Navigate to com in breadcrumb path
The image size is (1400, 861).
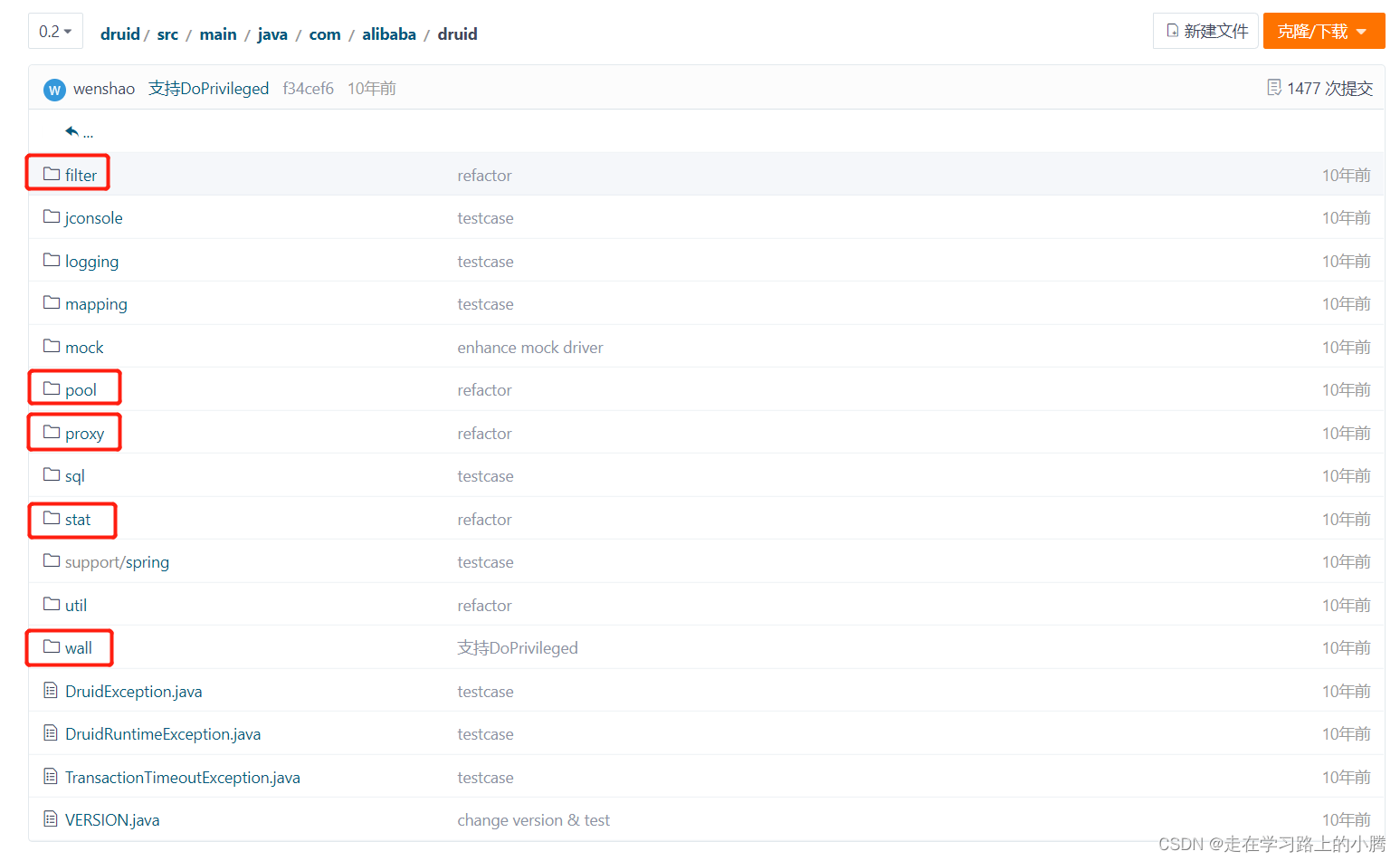(x=325, y=34)
